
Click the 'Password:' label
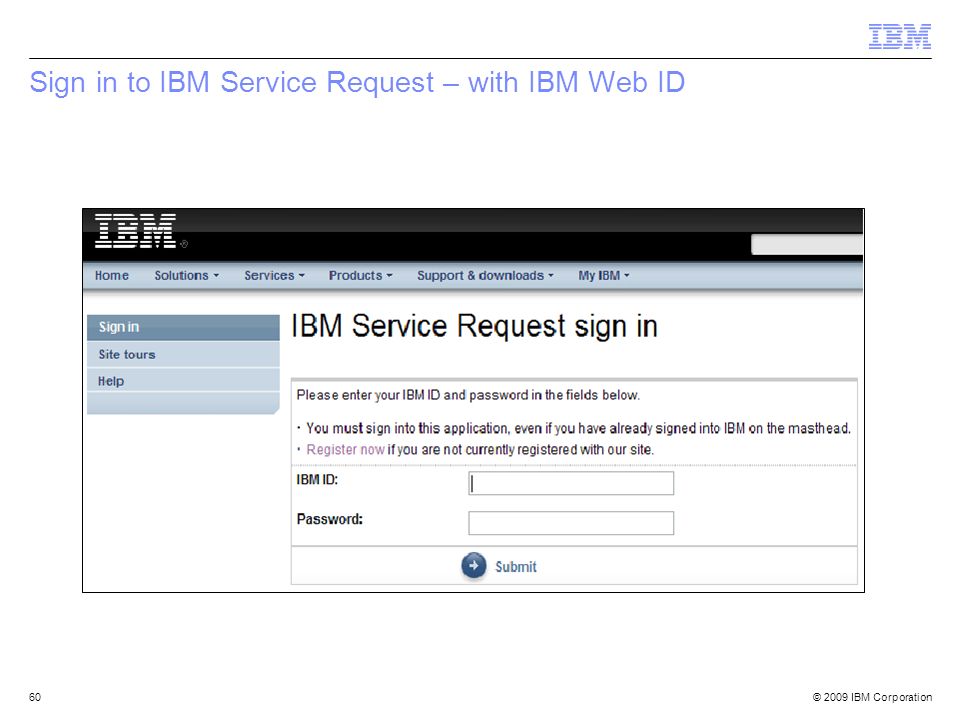pyautogui.click(x=329, y=519)
